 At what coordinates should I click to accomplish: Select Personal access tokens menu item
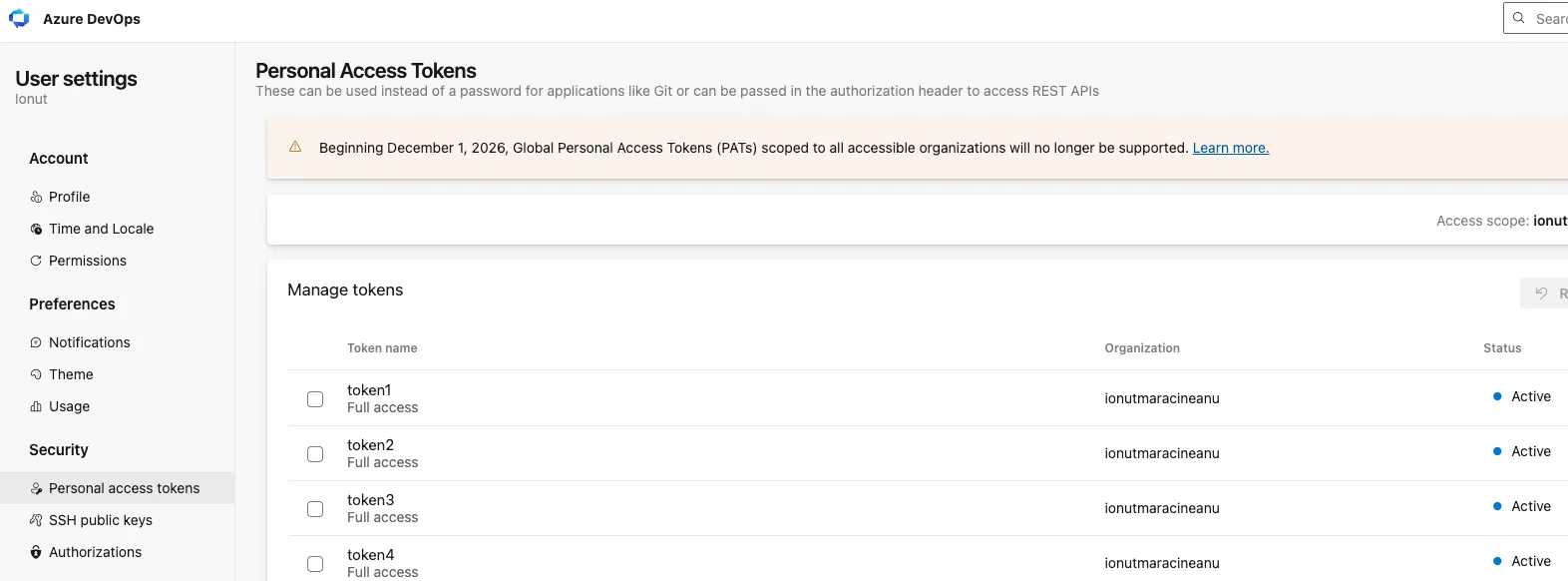tap(118, 488)
